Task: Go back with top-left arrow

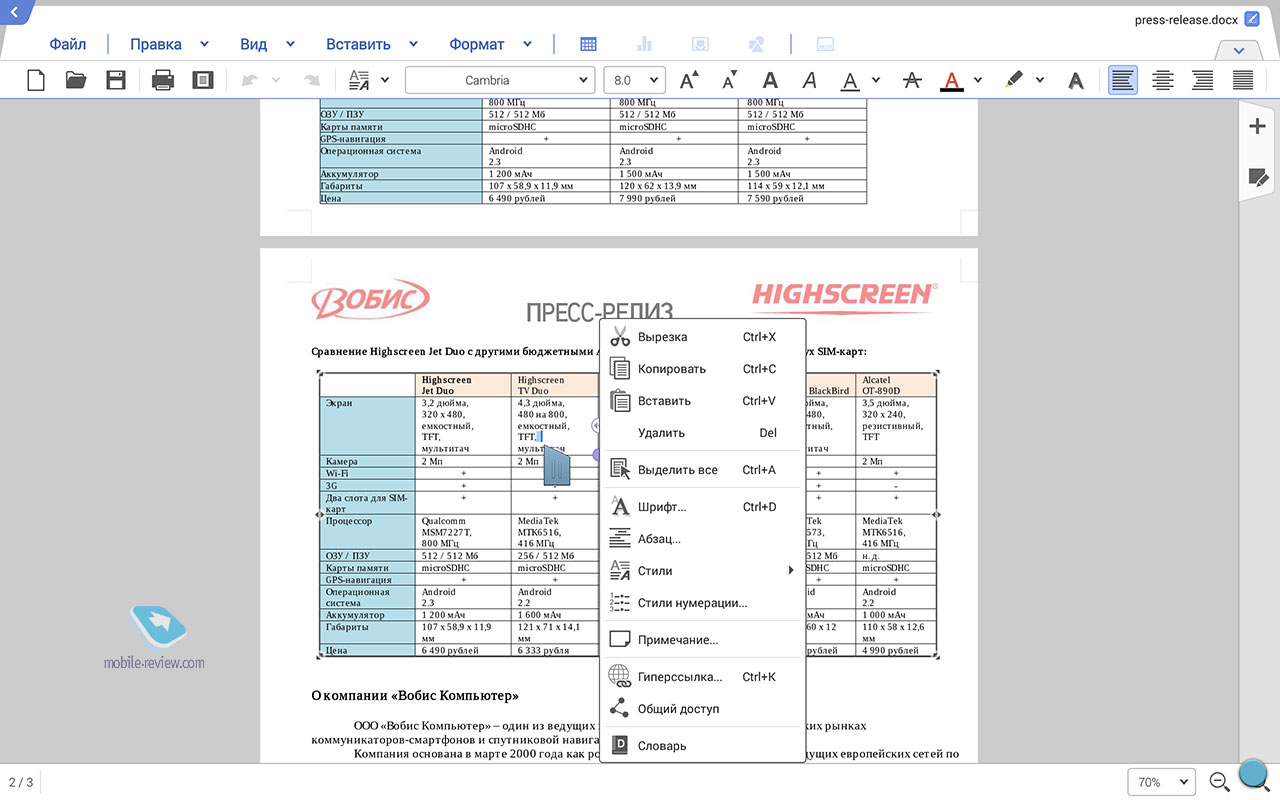Action: point(14,11)
